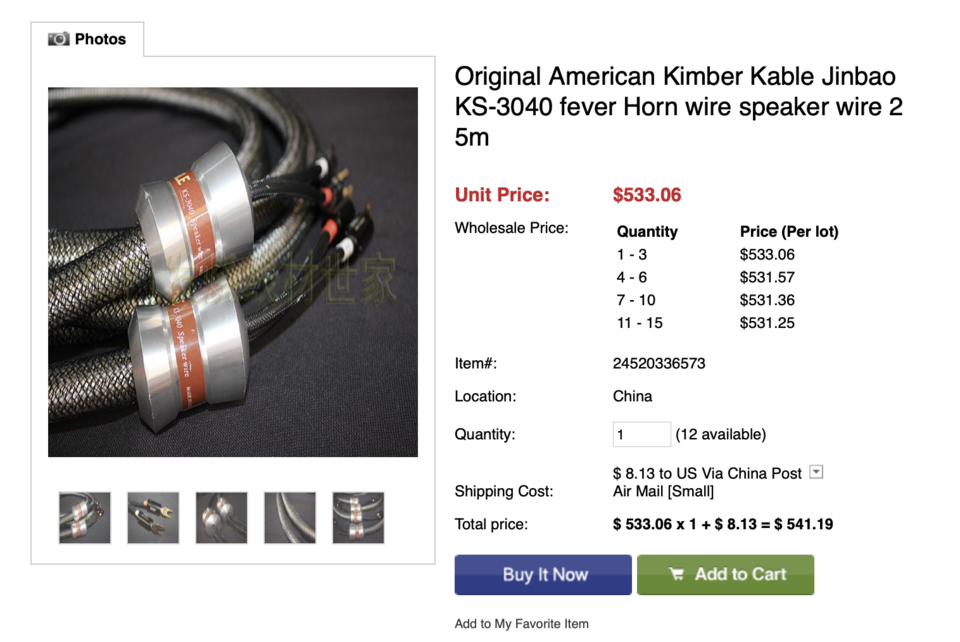Click the shopping cart icon on Add to Cart

click(677, 574)
